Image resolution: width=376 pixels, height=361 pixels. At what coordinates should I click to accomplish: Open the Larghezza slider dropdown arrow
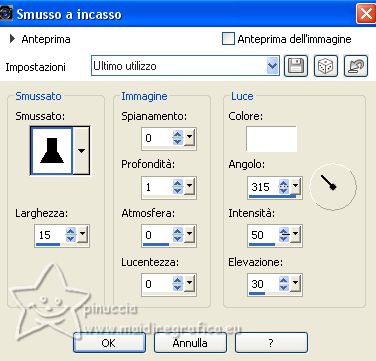(x=82, y=235)
